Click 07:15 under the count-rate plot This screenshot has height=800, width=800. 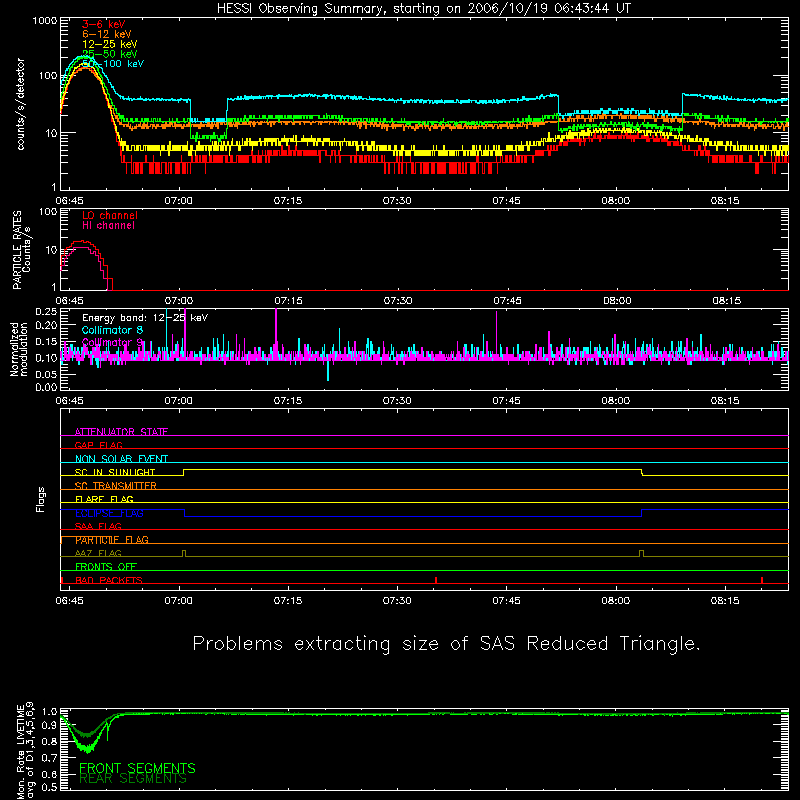point(288,201)
